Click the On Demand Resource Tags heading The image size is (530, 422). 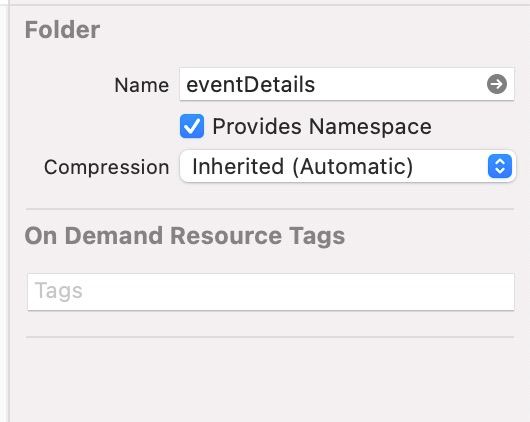click(185, 236)
